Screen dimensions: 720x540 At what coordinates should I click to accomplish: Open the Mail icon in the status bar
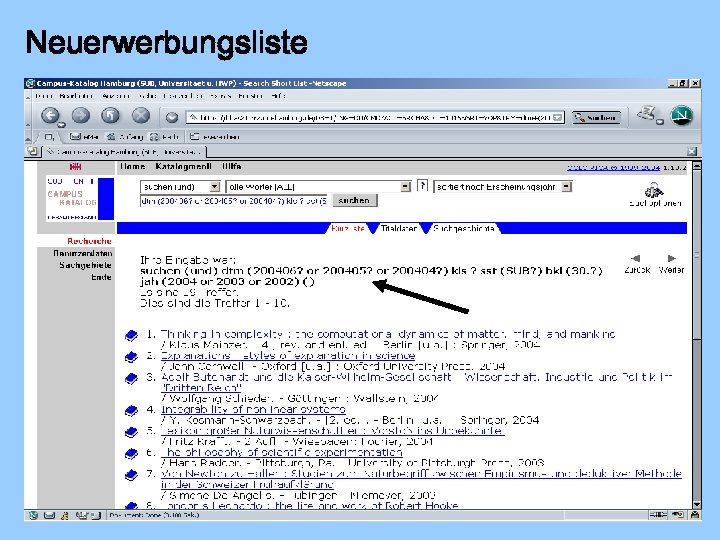tap(49, 515)
